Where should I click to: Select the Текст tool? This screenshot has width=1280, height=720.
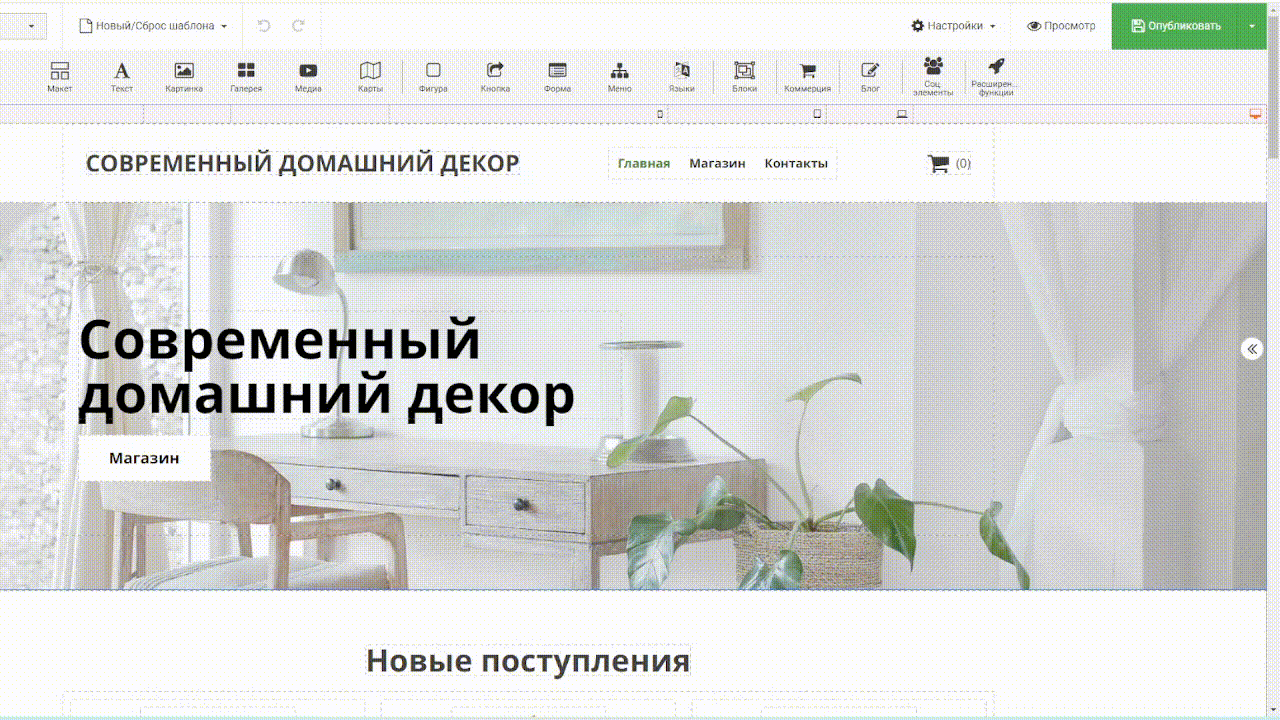[122, 76]
